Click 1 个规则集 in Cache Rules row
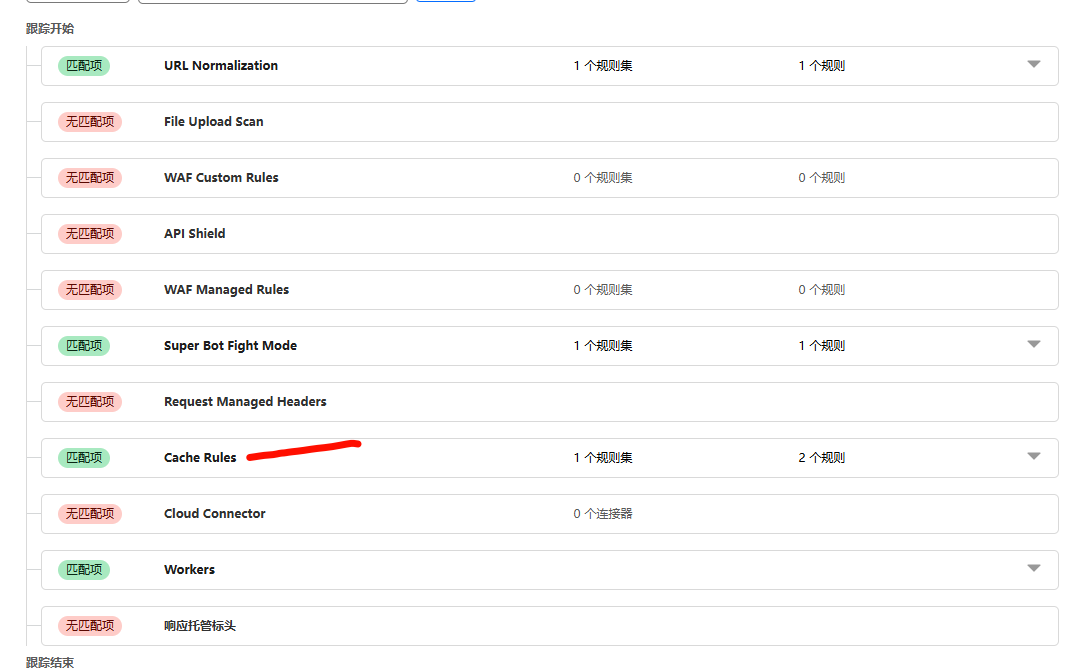Viewport: 1091px width, 672px height. click(603, 458)
